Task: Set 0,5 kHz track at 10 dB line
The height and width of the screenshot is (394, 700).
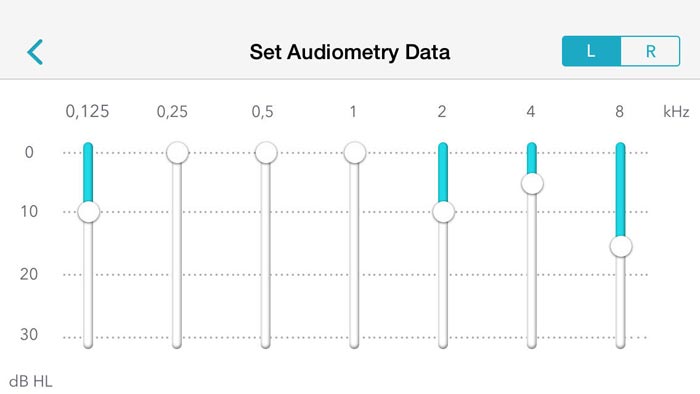Action: point(266,212)
